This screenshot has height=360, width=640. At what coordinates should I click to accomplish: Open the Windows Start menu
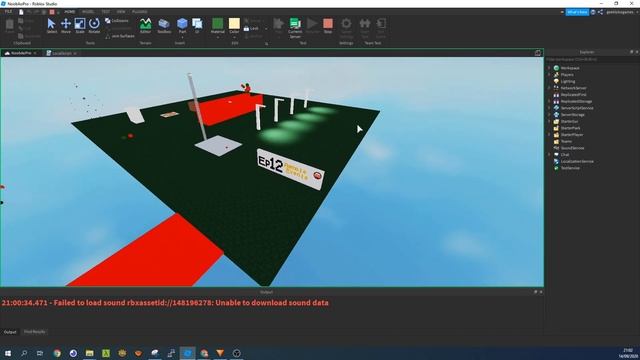click(8, 353)
